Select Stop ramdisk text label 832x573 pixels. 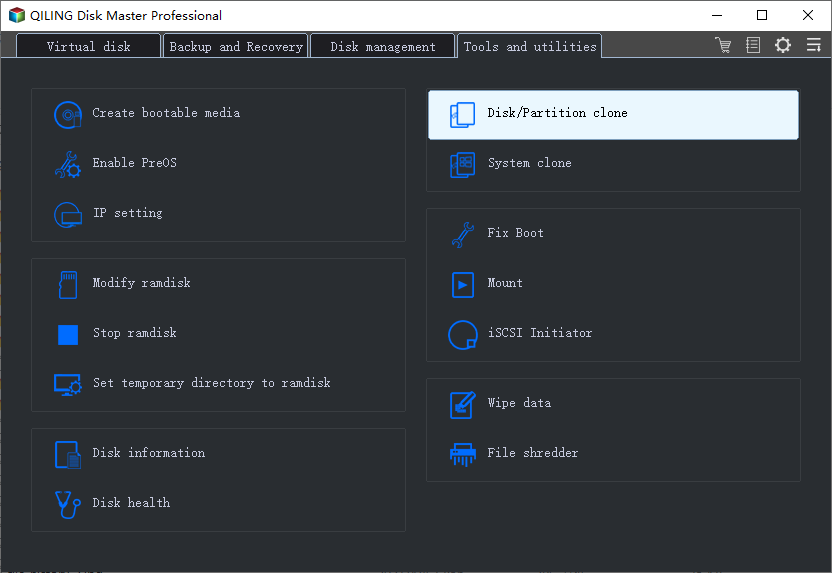[x=135, y=333]
